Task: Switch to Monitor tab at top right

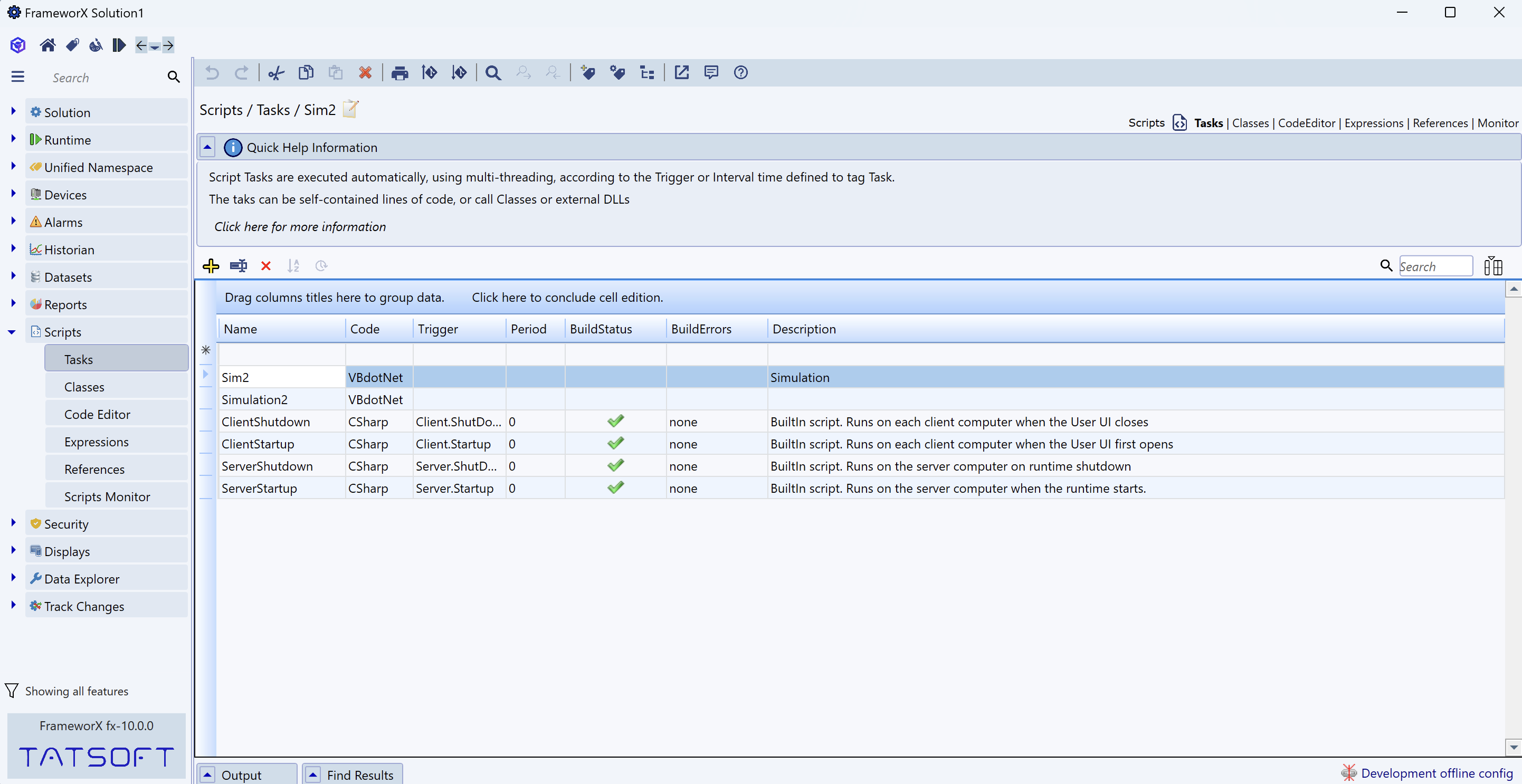Action: click(x=1498, y=123)
